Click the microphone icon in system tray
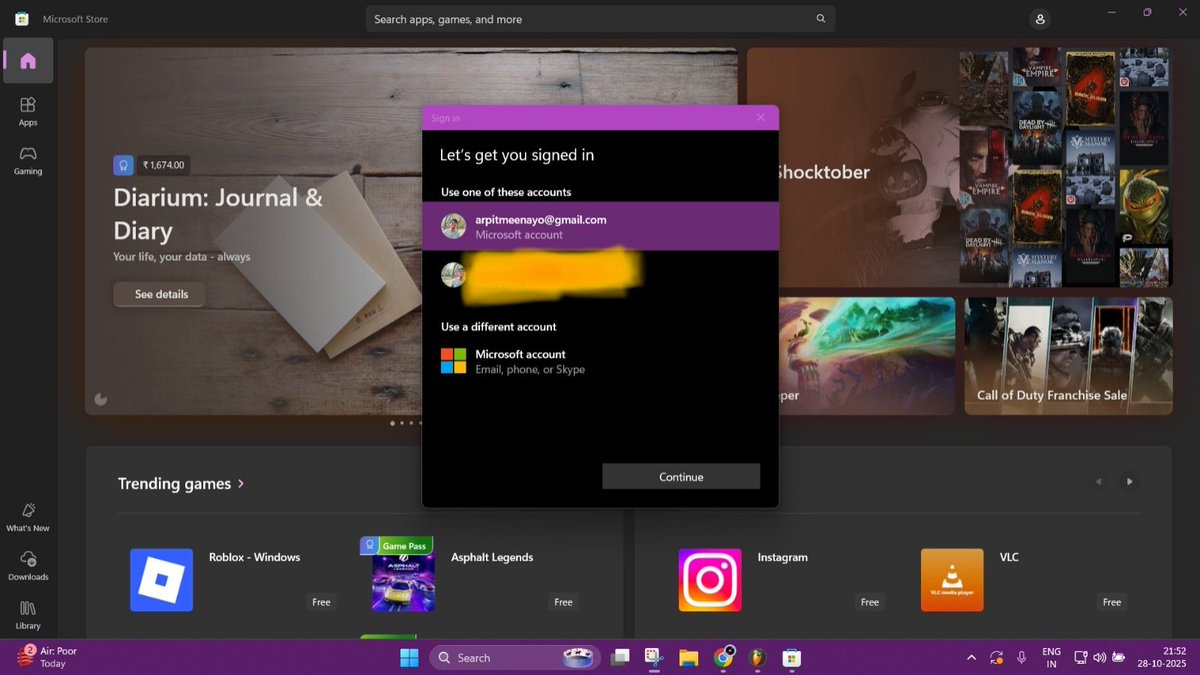This screenshot has width=1200, height=675. tap(1021, 657)
